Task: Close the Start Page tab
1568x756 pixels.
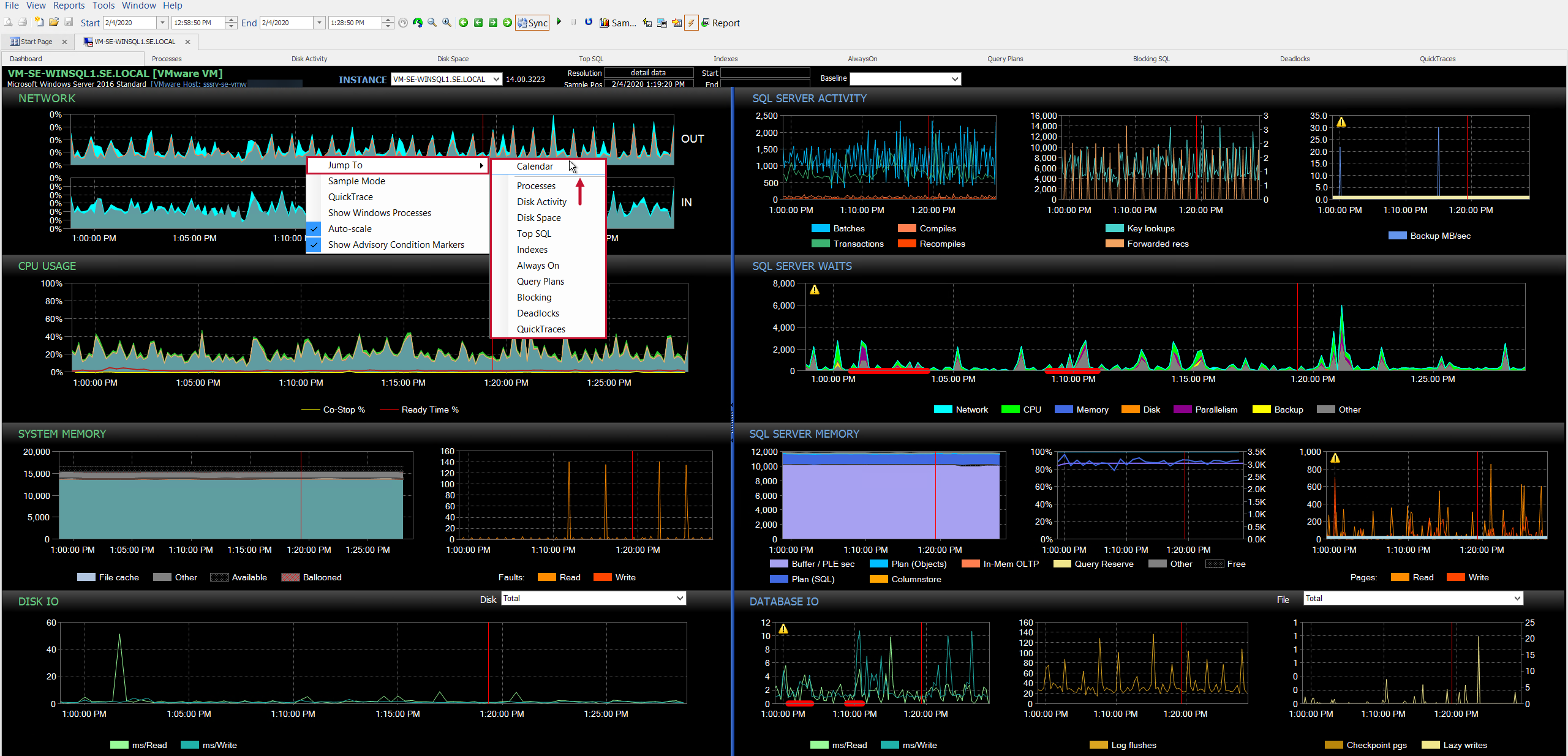Action: [x=64, y=42]
